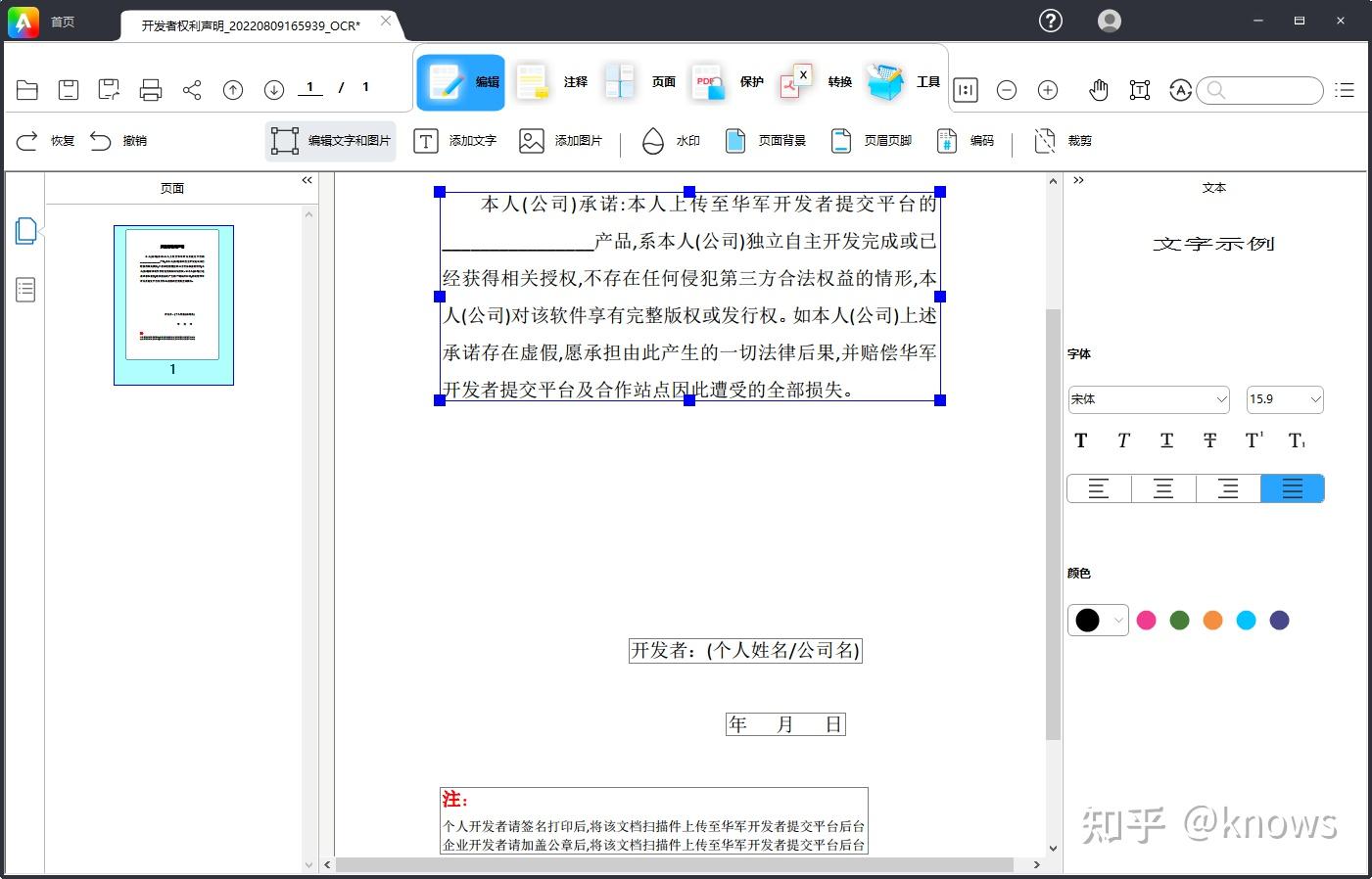Click the Save As icon
1372x879 pixels.
(x=109, y=90)
